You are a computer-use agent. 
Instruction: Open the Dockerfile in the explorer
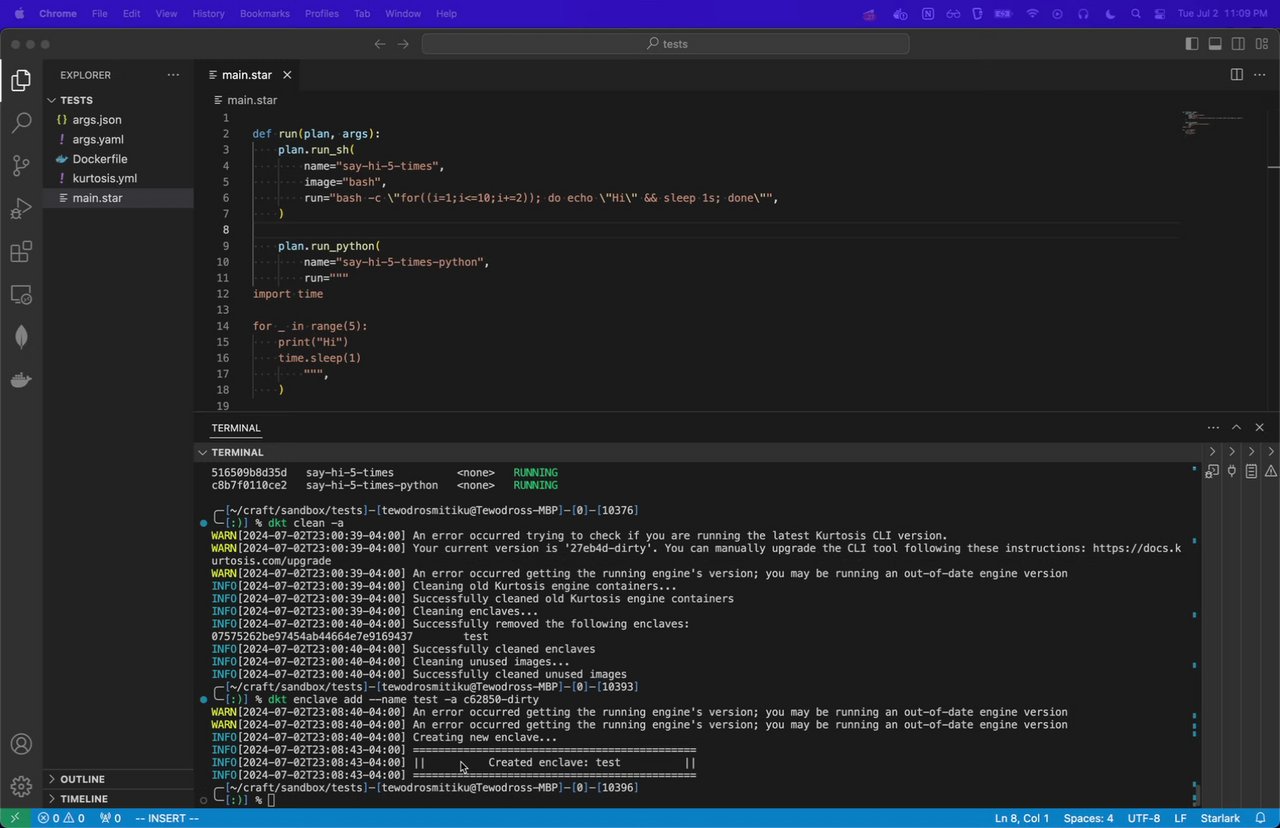coord(99,159)
